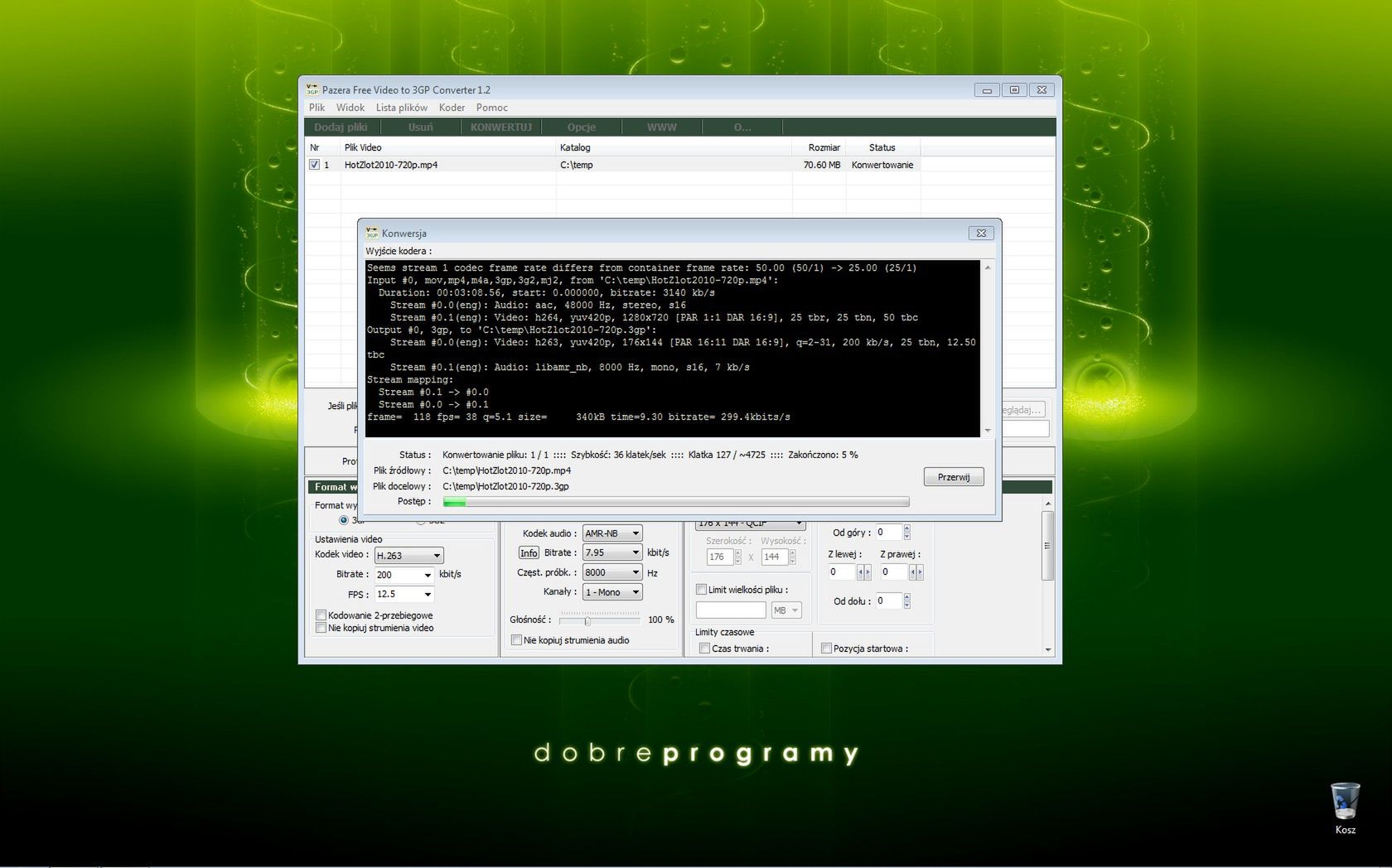Click the Przerwij button to abort conversion

point(954,477)
